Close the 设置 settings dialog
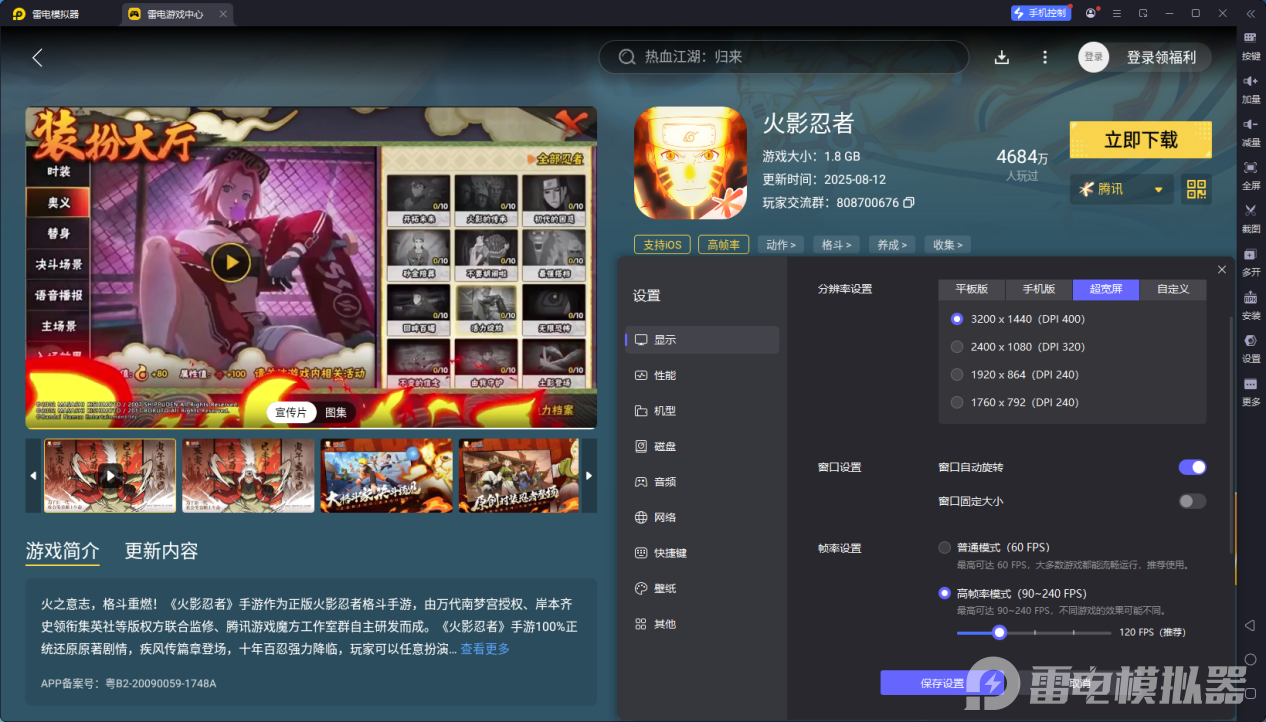The image size is (1266, 722). pos(1222,270)
